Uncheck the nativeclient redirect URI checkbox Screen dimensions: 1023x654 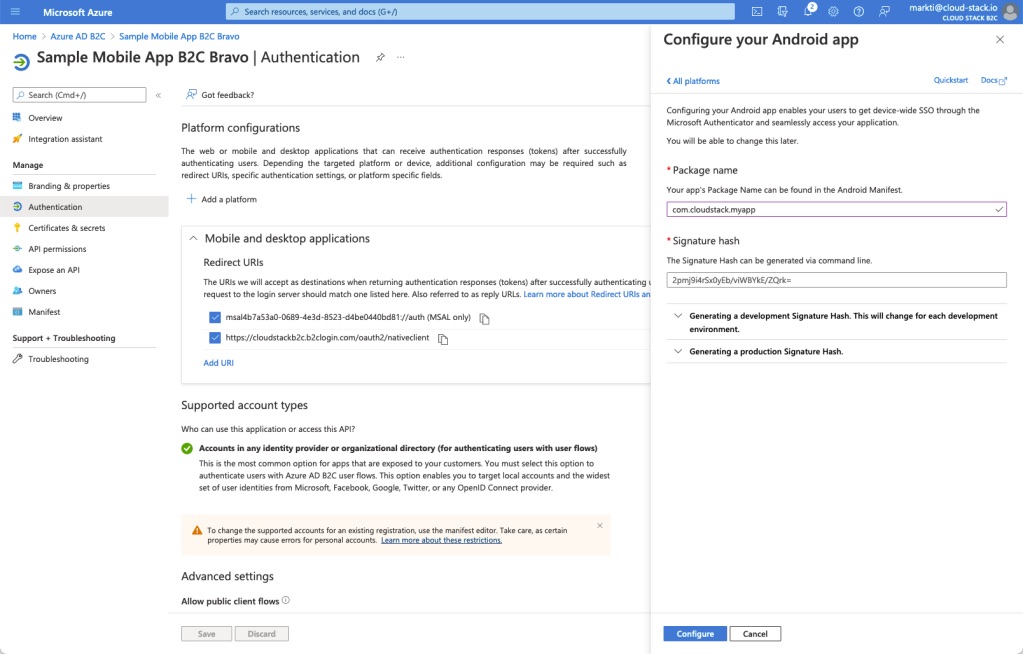tap(215, 337)
